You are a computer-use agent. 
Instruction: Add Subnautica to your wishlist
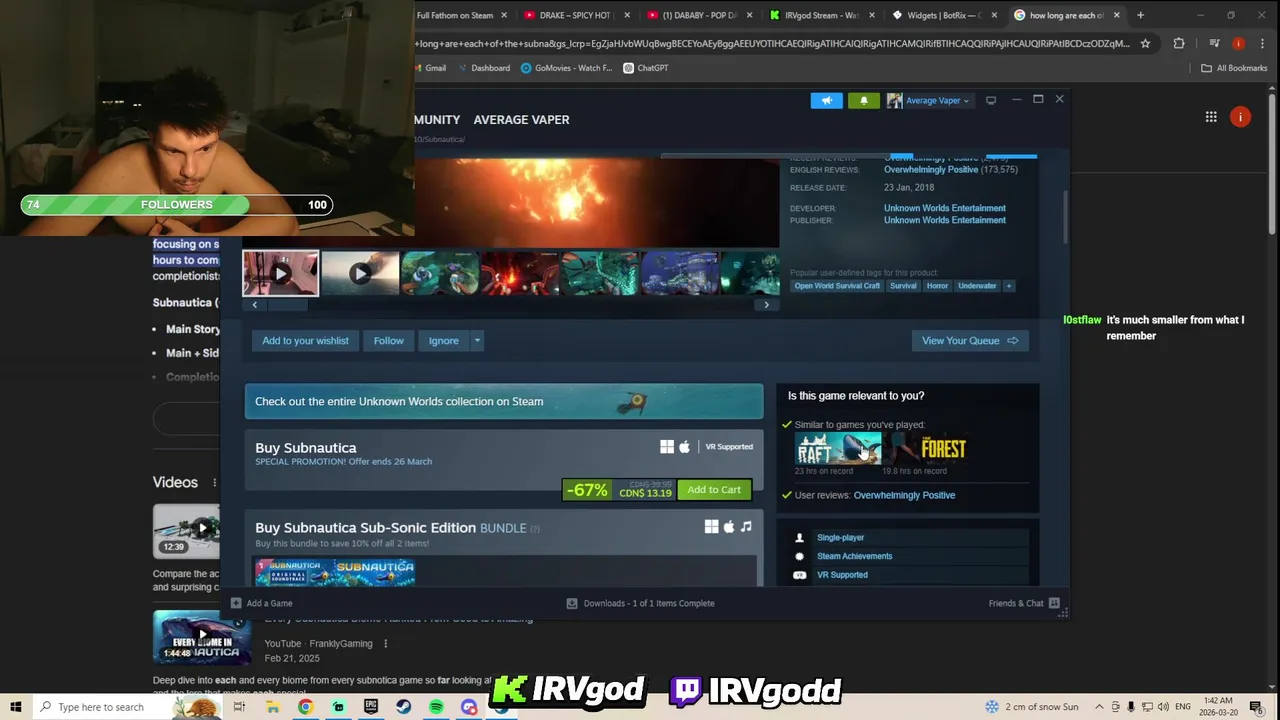click(x=305, y=341)
